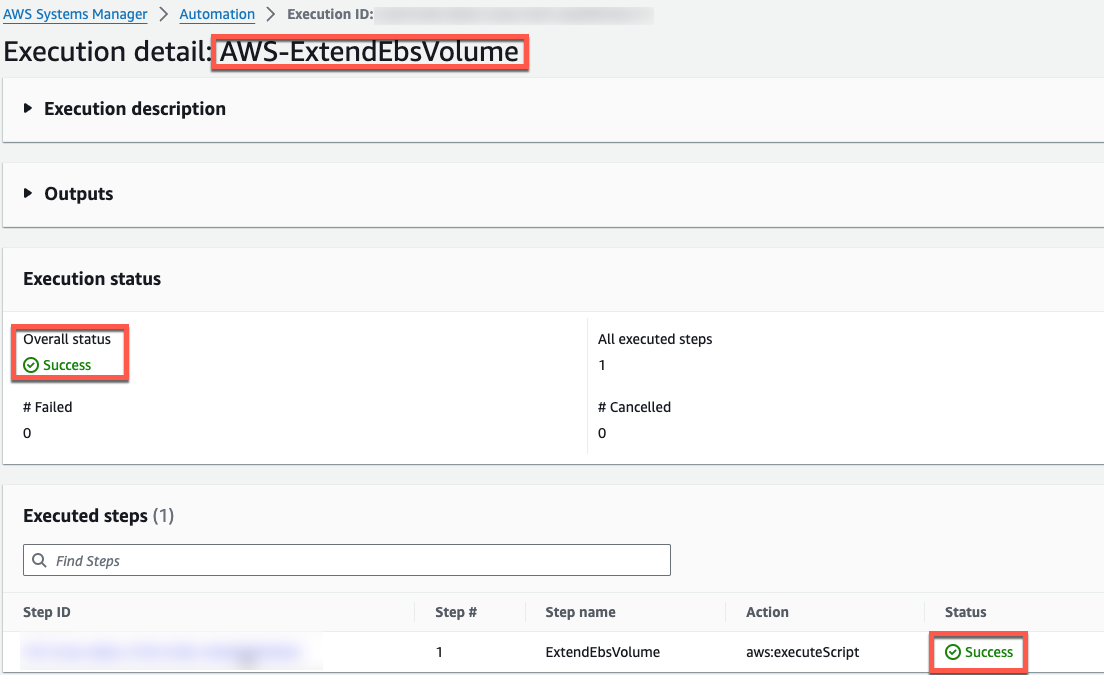
Task: Click the Overall status success check icon
Action: tap(31, 365)
